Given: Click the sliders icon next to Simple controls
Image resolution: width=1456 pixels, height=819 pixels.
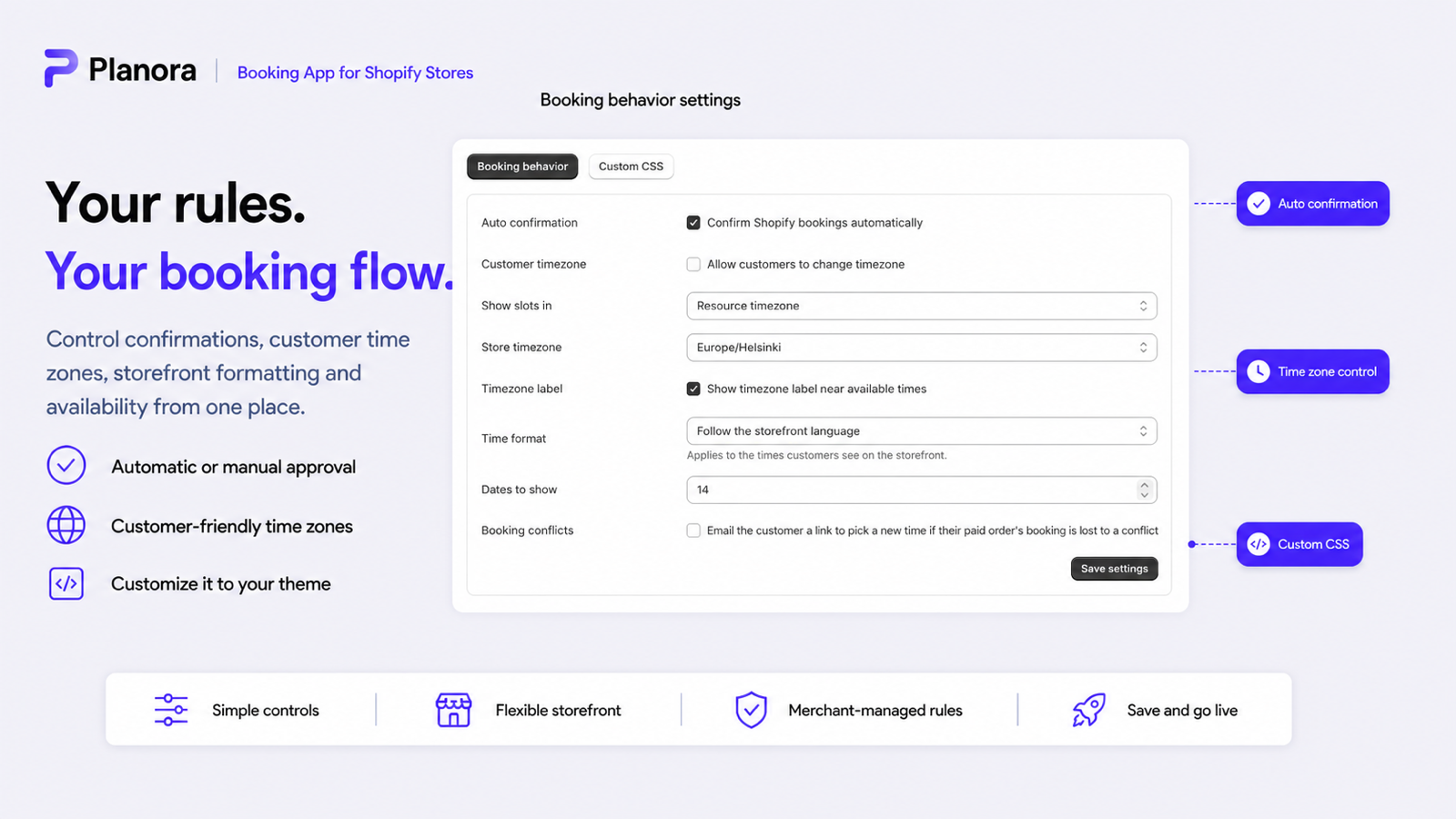Looking at the screenshot, I should click(171, 710).
